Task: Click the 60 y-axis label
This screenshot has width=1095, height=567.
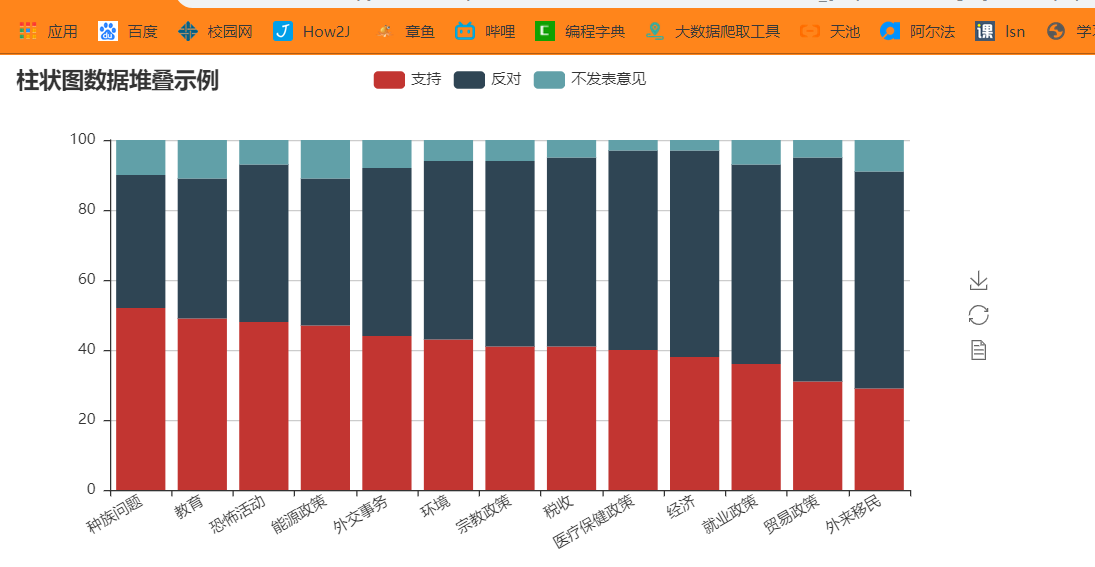Action: [x=87, y=280]
